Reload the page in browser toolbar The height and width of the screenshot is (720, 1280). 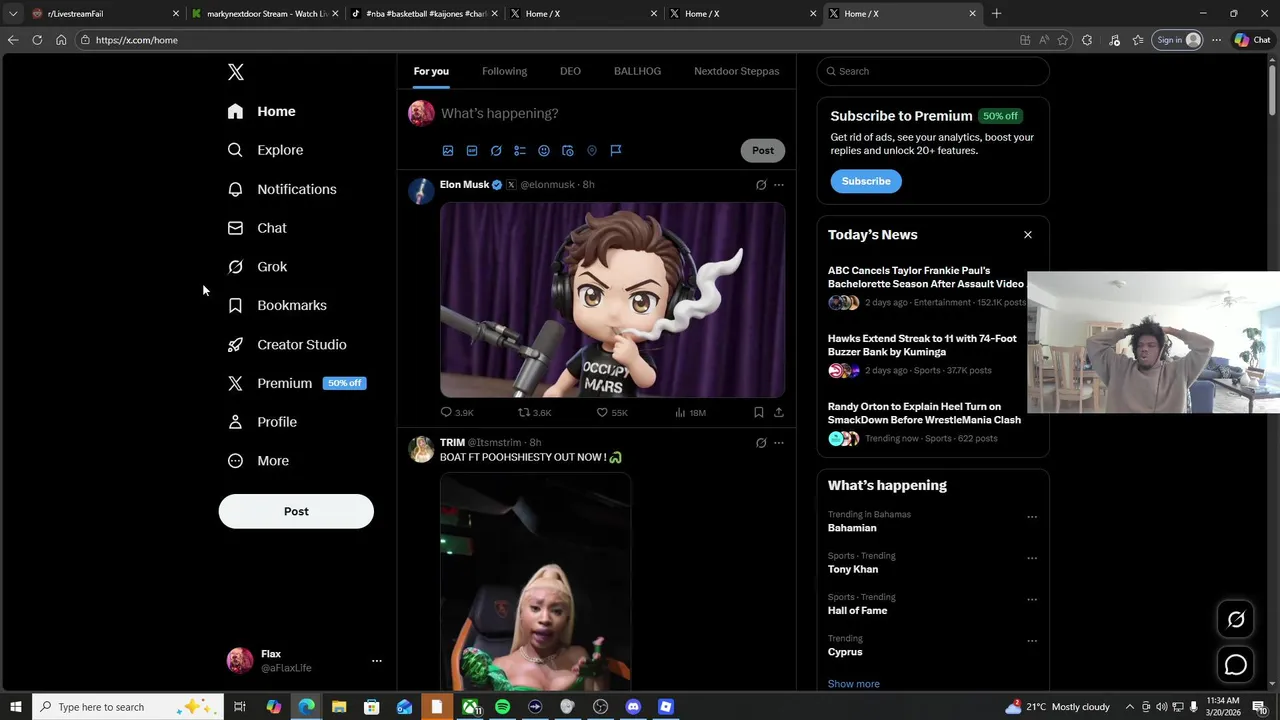[37, 40]
